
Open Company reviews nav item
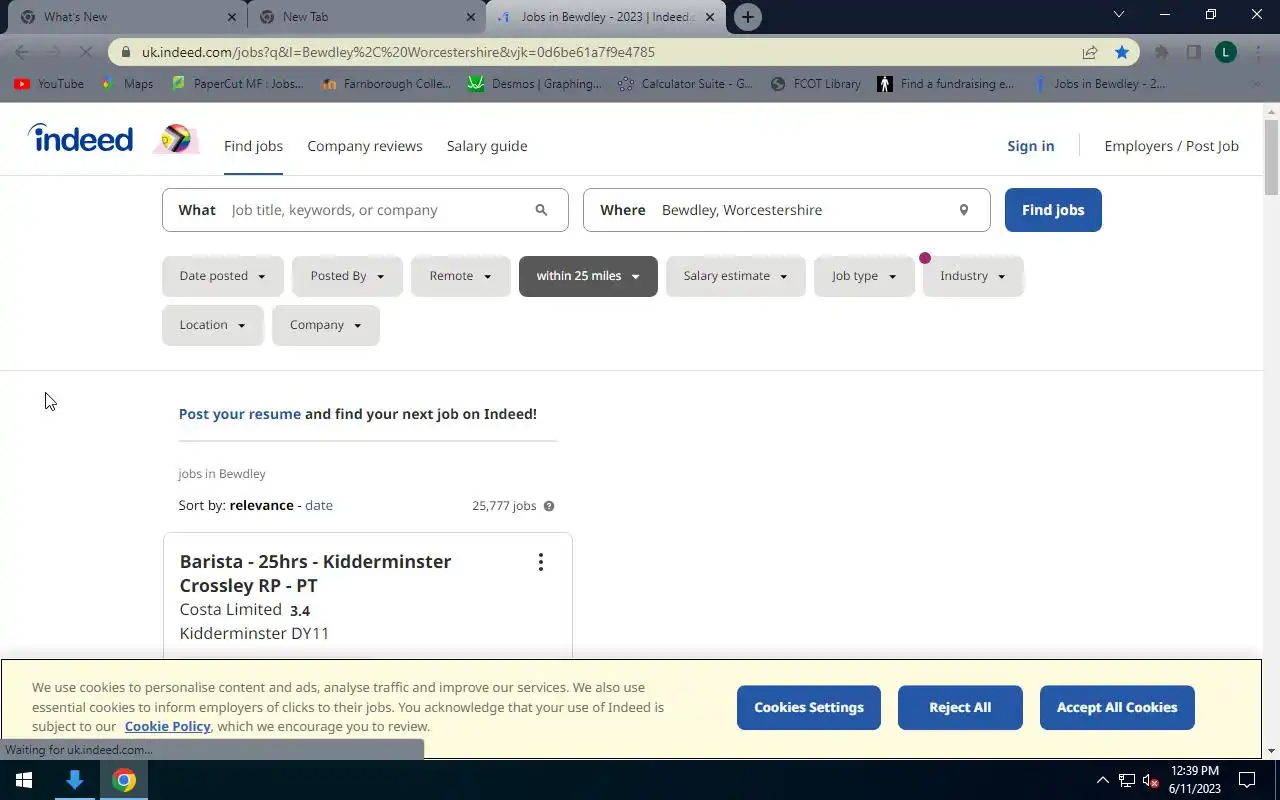tap(365, 146)
